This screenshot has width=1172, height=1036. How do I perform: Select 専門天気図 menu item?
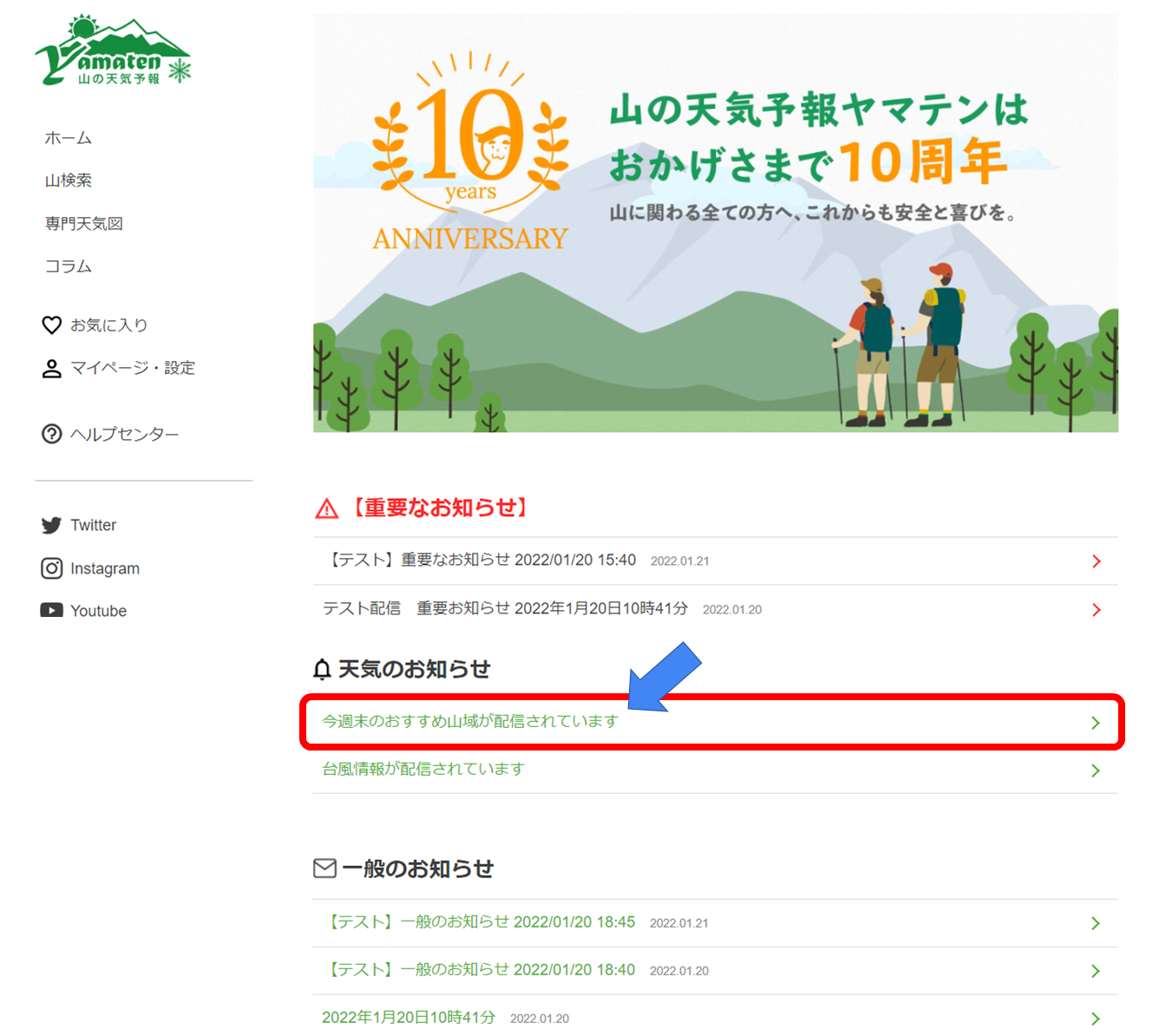coord(84,224)
